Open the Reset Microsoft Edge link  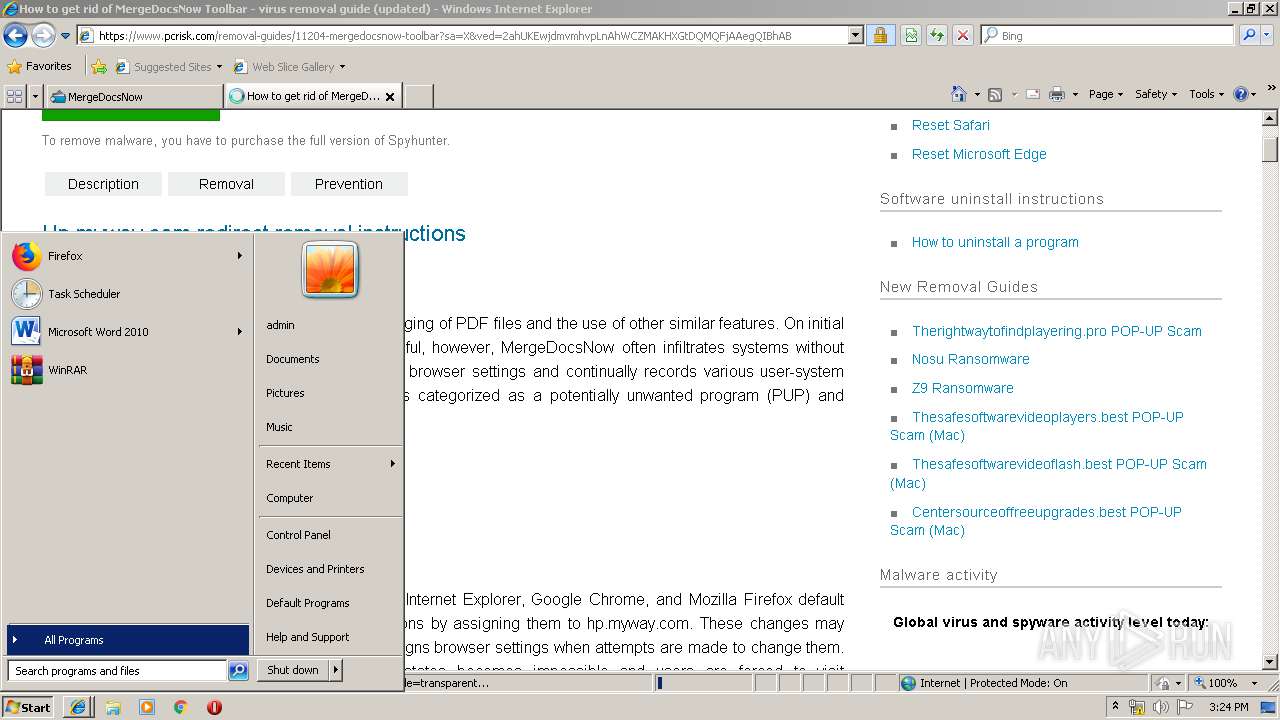click(979, 154)
